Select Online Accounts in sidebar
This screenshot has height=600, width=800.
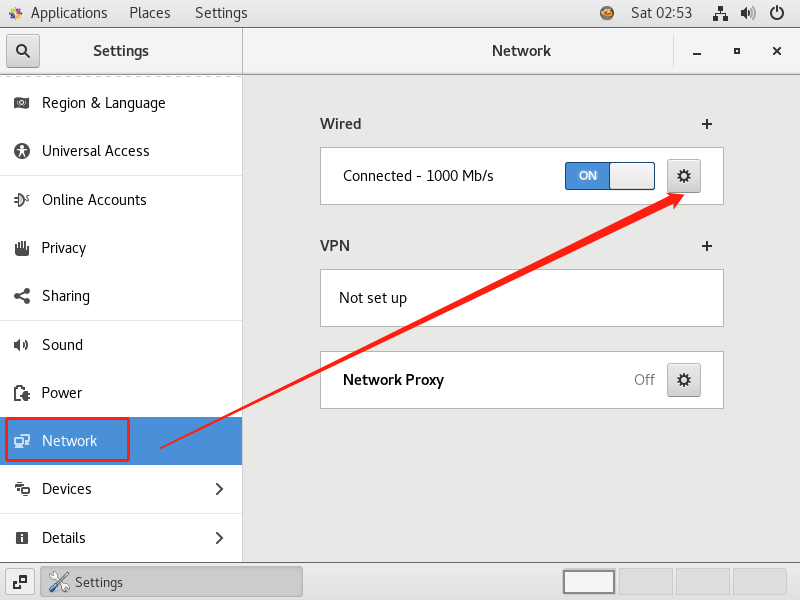[x=121, y=199]
